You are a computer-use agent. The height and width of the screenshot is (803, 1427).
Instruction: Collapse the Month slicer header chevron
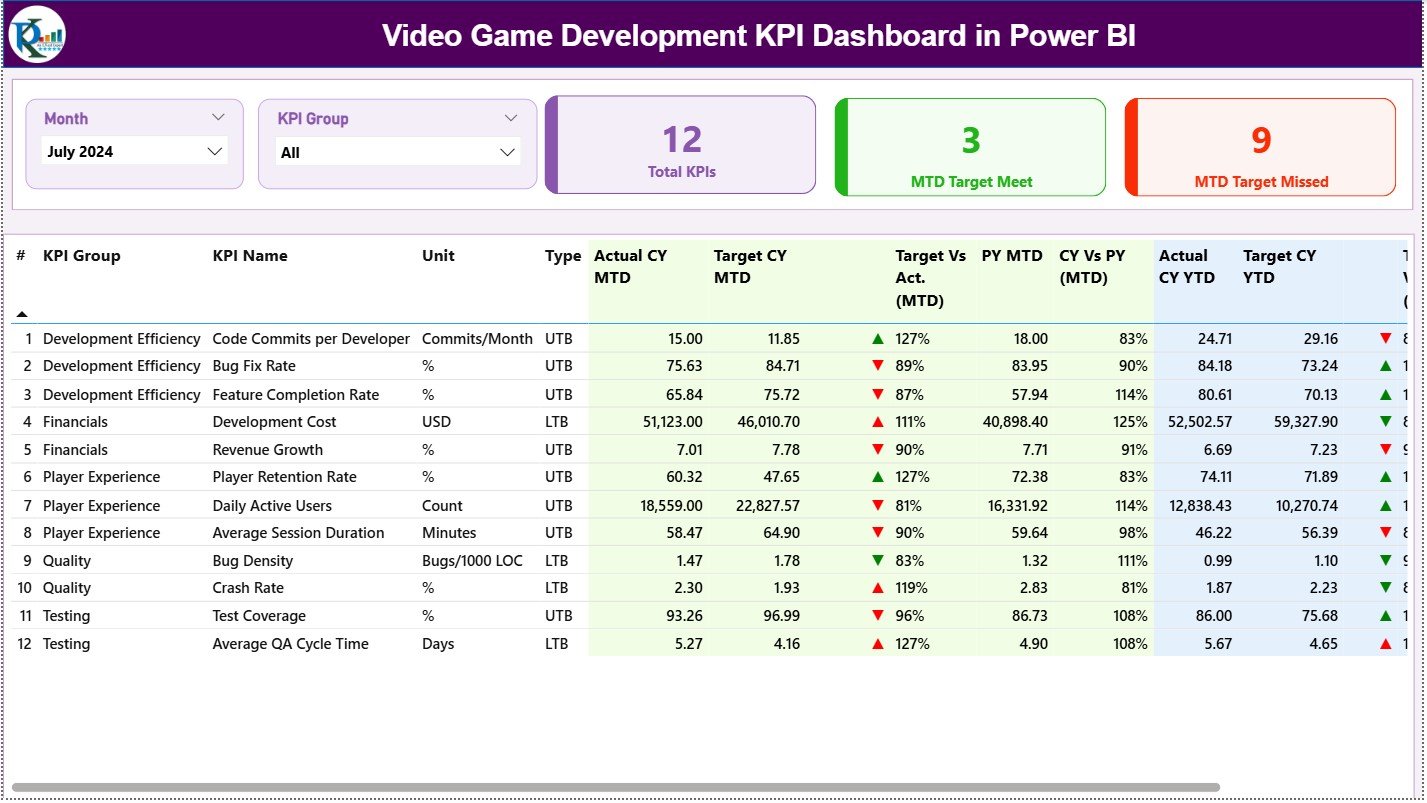click(218, 117)
